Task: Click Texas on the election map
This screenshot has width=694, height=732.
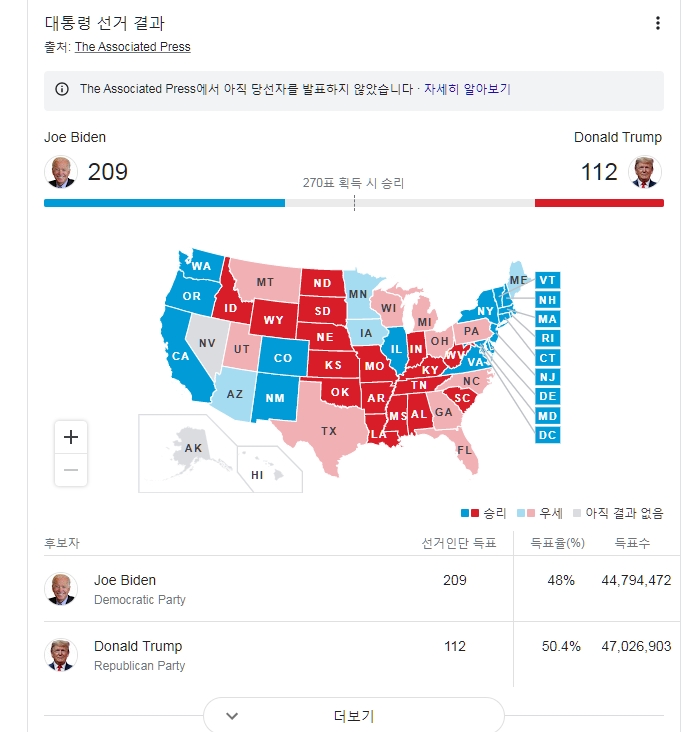Action: [328, 431]
